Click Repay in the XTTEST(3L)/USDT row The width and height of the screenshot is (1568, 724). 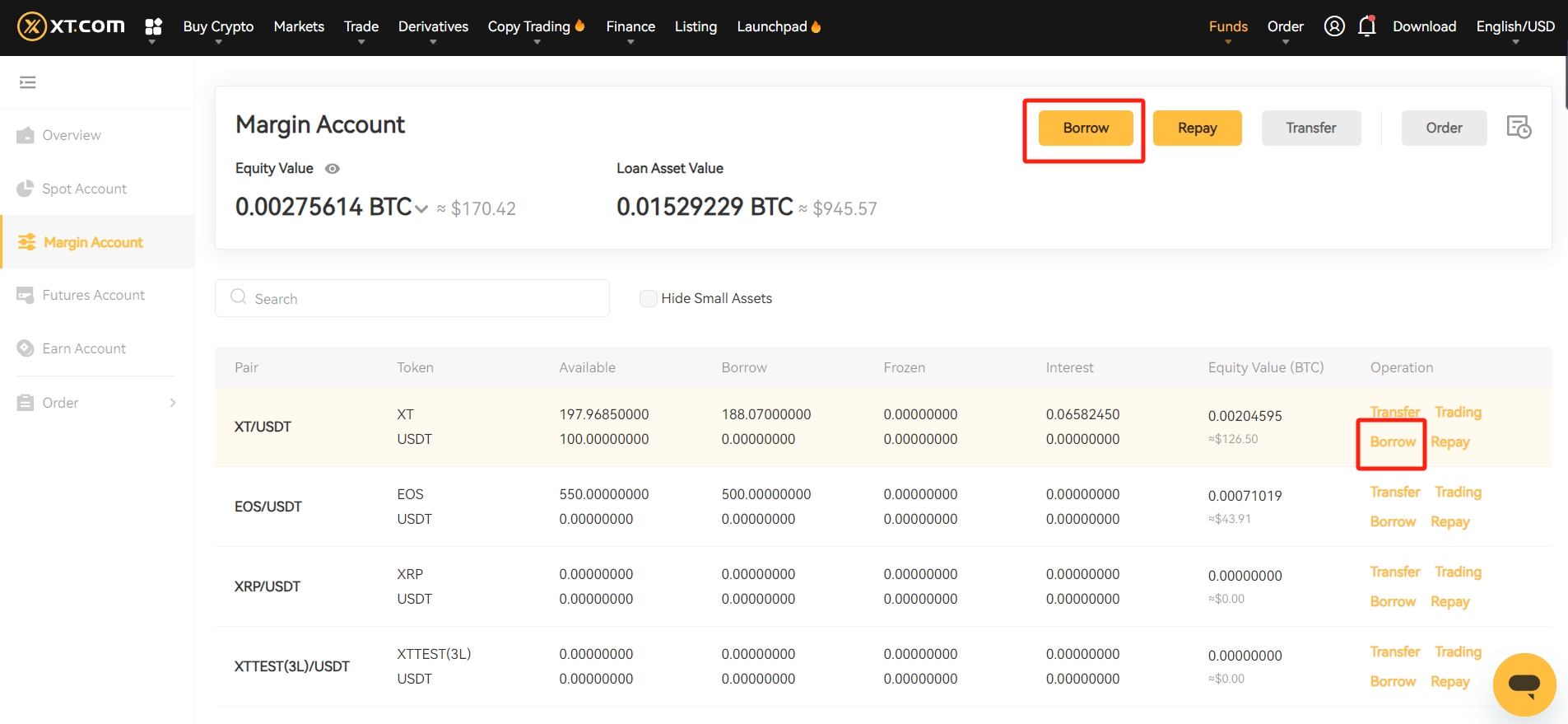pyautogui.click(x=1449, y=681)
